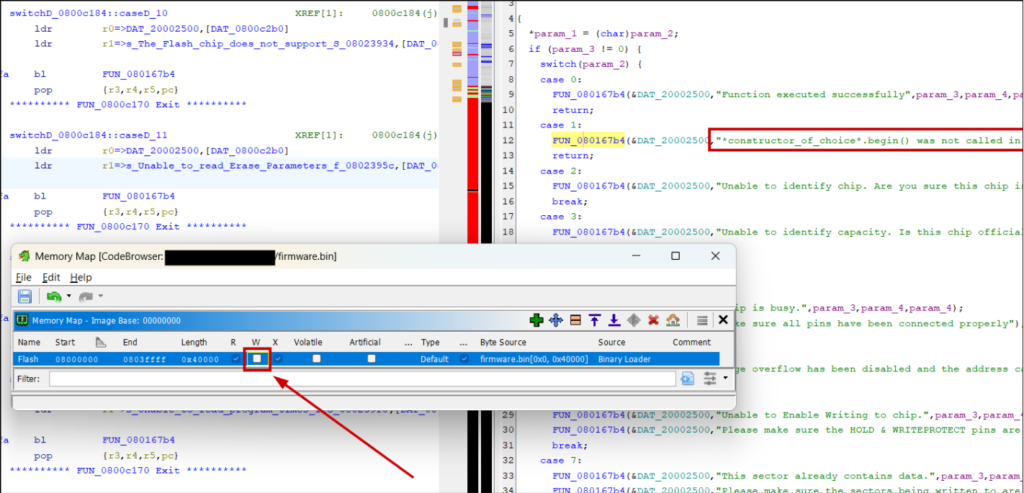Click the Split Memory Block icon
Viewport: 1024px width, 493px height.
pos(574,320)
